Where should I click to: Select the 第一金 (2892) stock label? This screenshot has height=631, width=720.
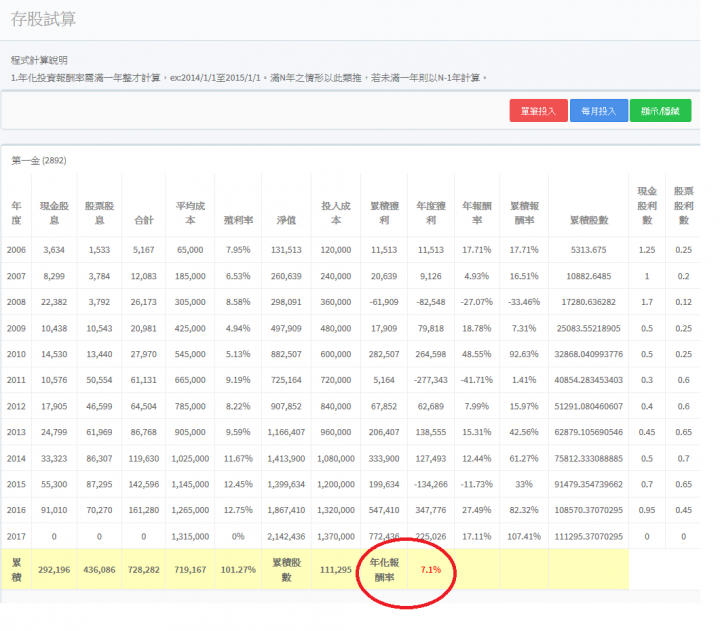[39, 160]
